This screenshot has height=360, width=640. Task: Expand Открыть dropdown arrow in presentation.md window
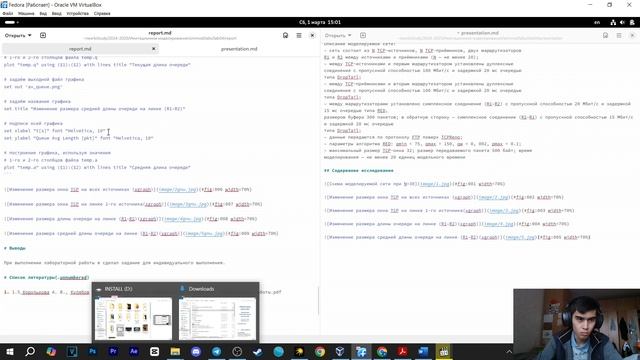coord(350,36)
